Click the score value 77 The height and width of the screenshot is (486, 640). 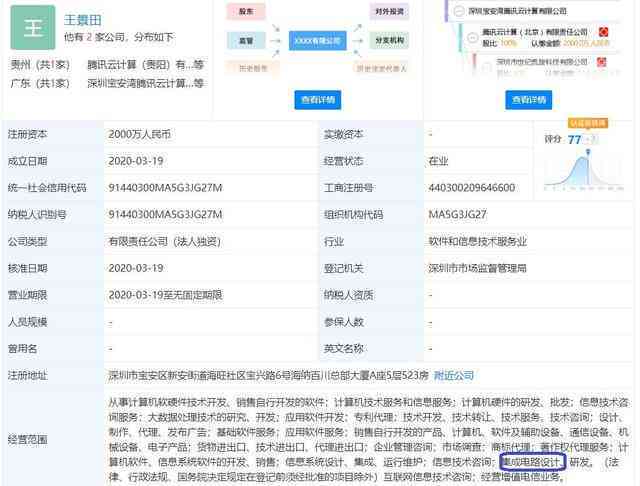[574, 140]
